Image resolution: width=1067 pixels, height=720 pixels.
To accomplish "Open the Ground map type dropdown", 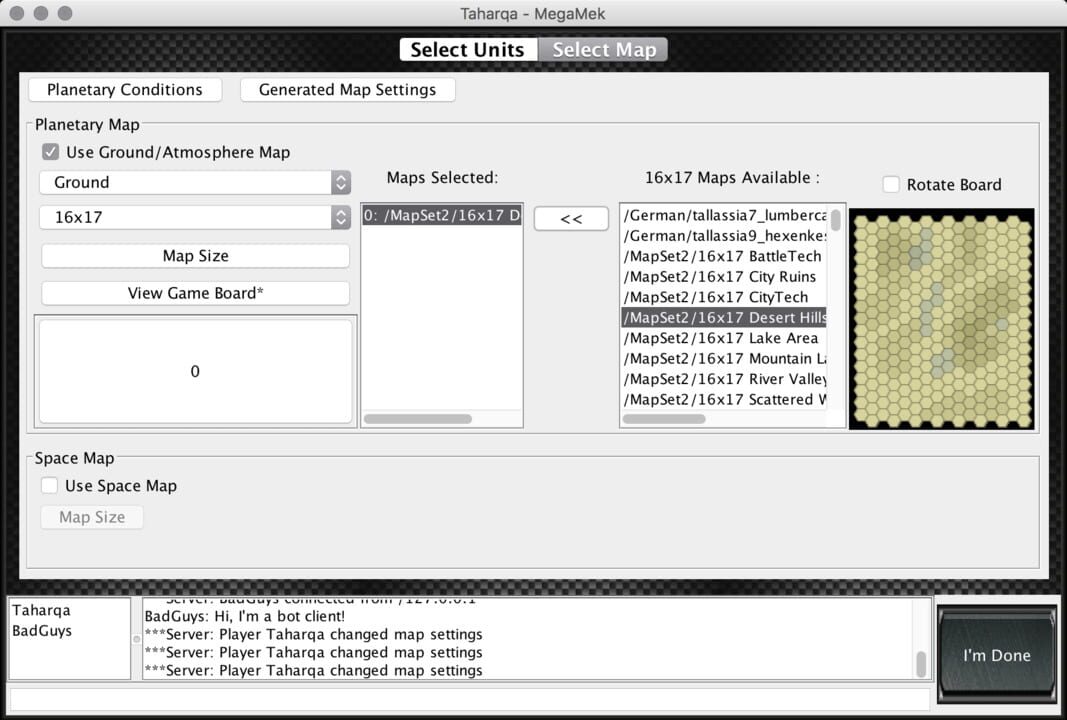I will click(x=194, y=183).
